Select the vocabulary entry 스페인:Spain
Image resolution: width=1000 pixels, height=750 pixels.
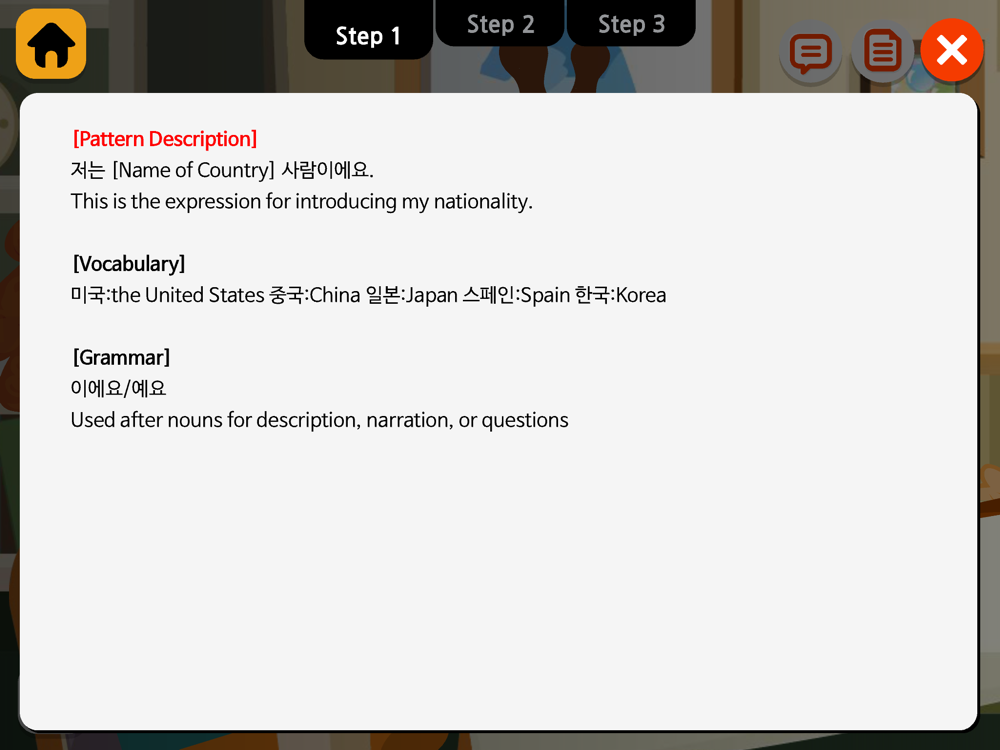click(x=516, y=295)
